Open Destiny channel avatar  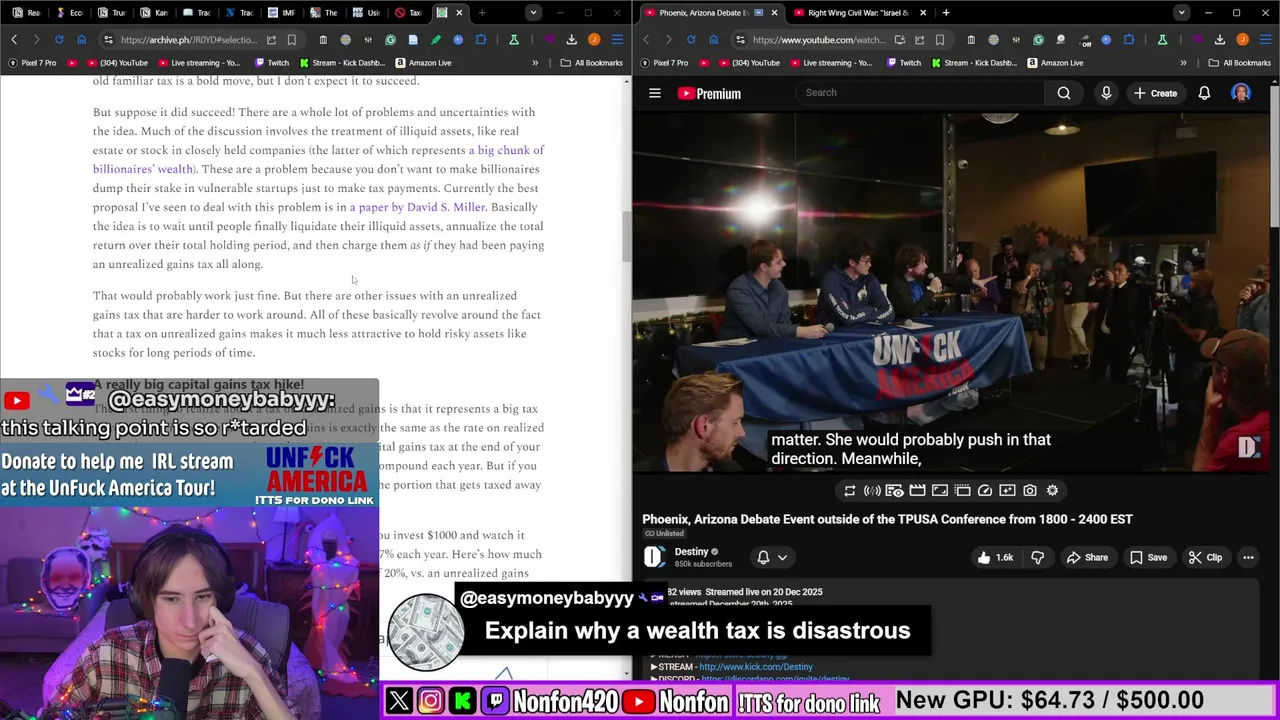654,557
